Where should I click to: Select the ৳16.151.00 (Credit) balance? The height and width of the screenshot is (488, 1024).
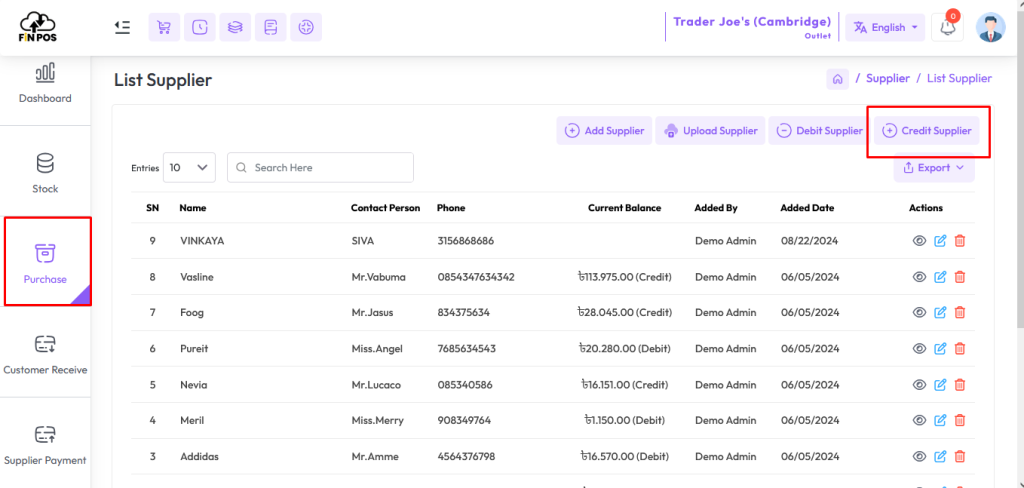point(625,385)
